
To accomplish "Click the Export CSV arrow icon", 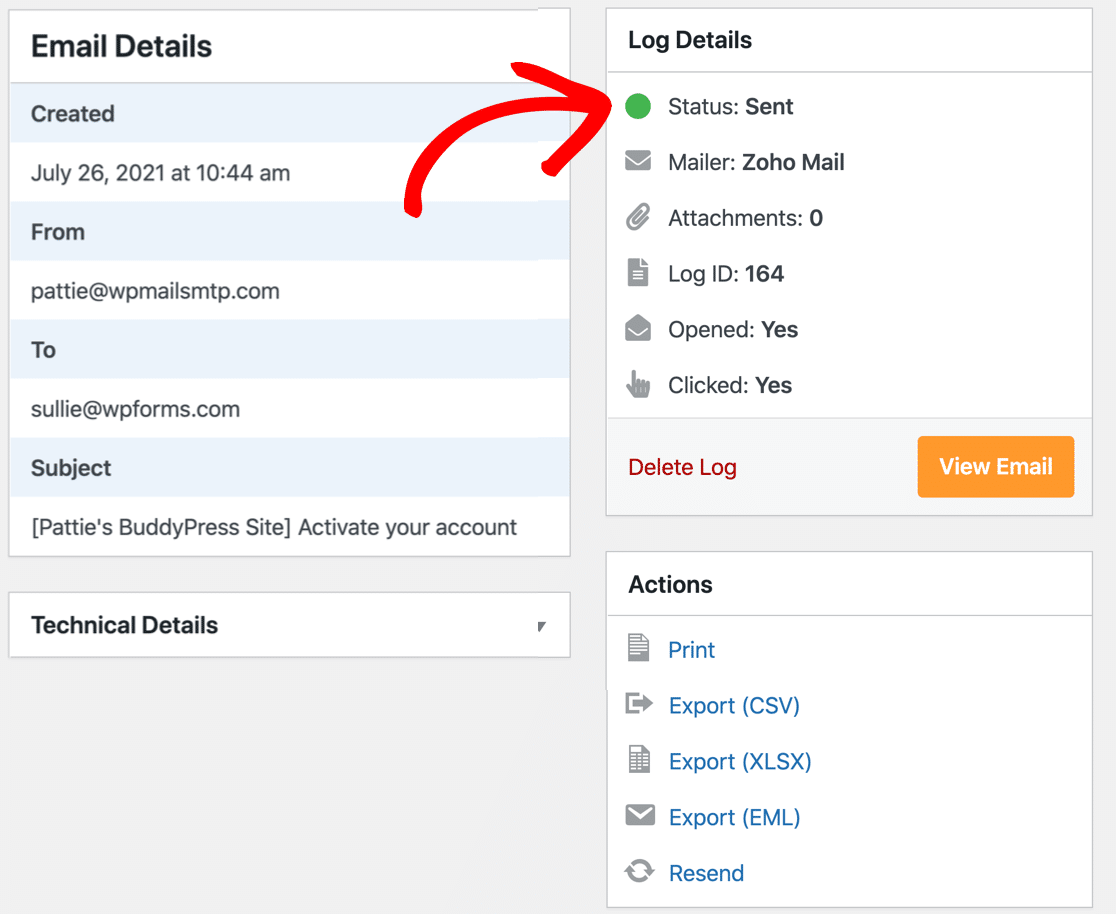I will coord(641,705).
